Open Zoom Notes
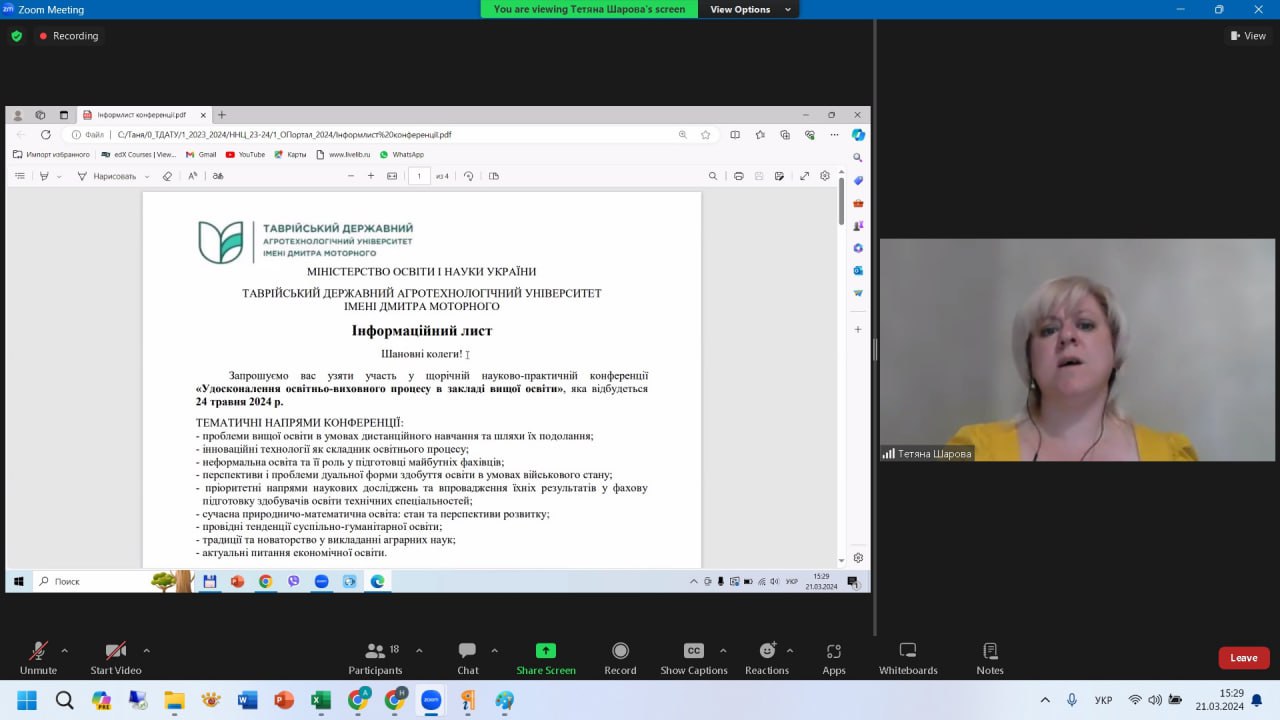This screenshot has width=1280, height=720. click(990, 658)
